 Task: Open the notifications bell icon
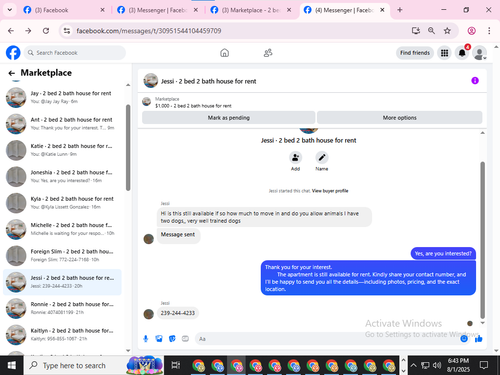point(462,53)
